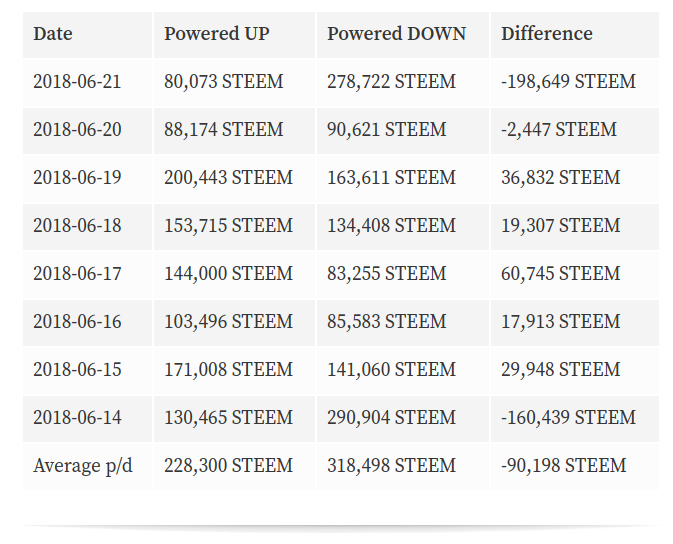The image size is (673, 544).
Task: Click the Difference column header
Action: (547, 34)
